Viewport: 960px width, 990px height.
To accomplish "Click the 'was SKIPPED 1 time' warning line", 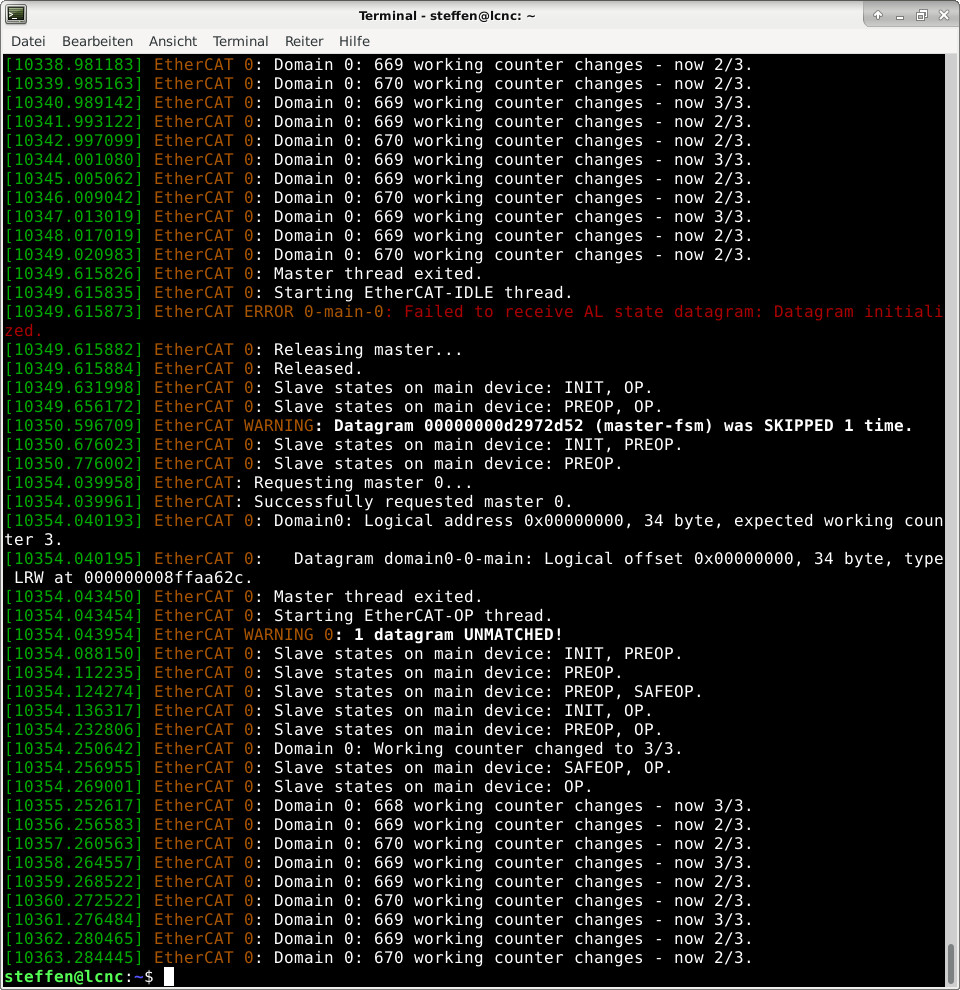I will tap(459, 426).
